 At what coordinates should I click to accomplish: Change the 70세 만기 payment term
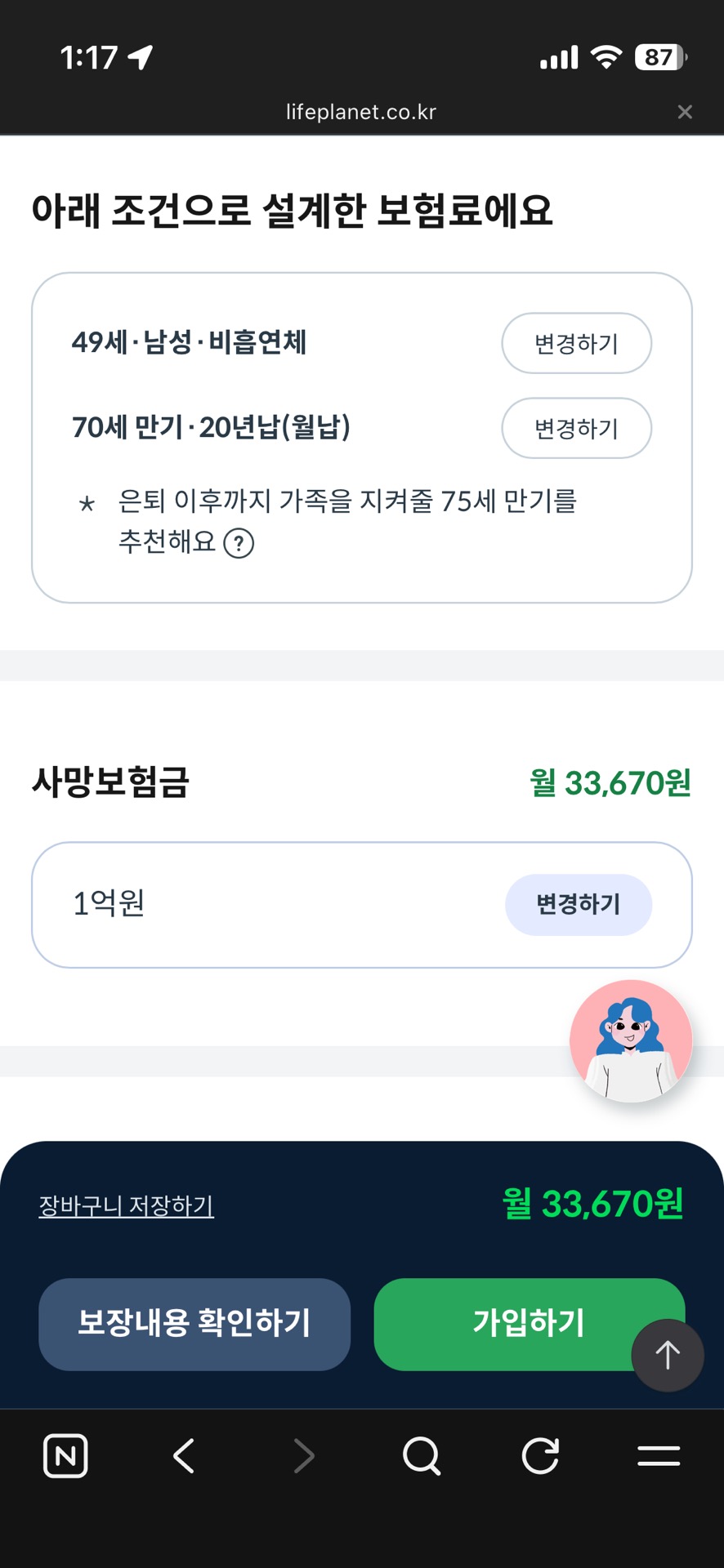[576, 428]
